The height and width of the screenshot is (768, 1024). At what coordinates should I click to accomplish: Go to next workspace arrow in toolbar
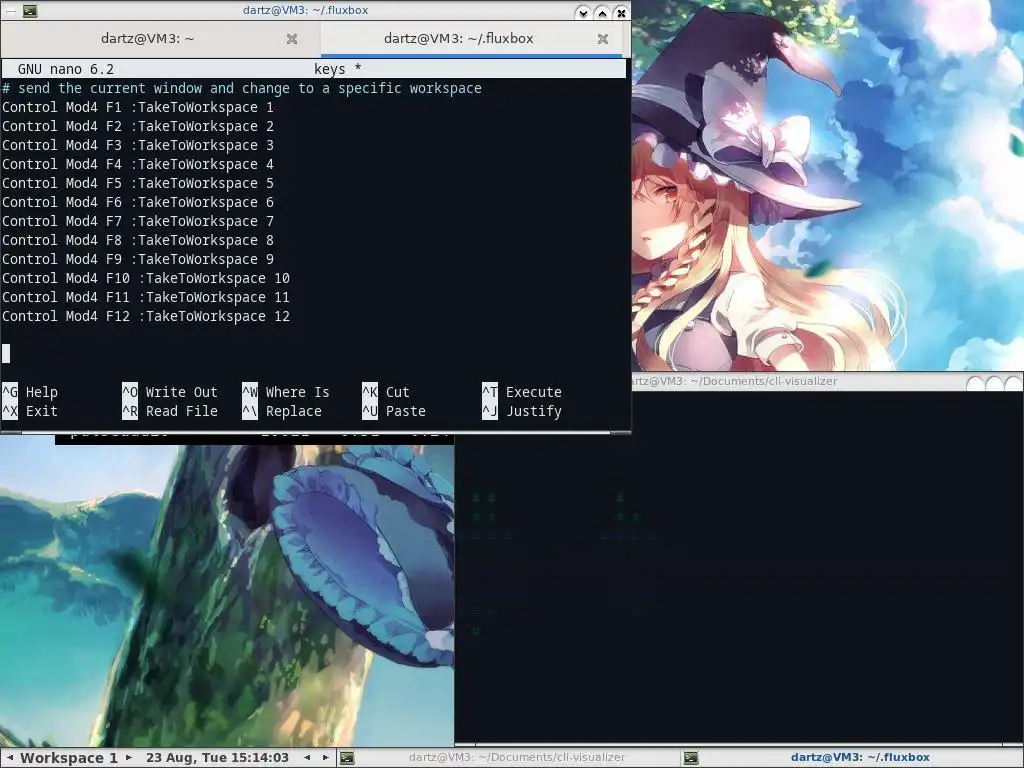(129, 758)
